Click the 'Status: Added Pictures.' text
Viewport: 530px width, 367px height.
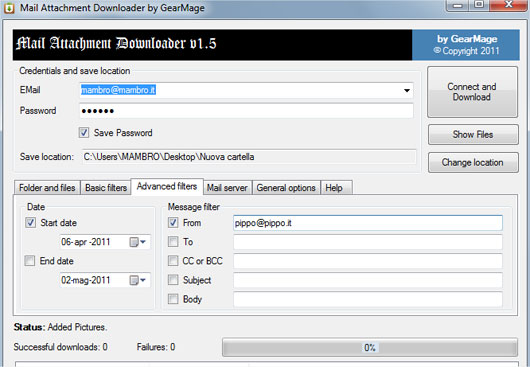pyautogui.click(x=60, y=327)
